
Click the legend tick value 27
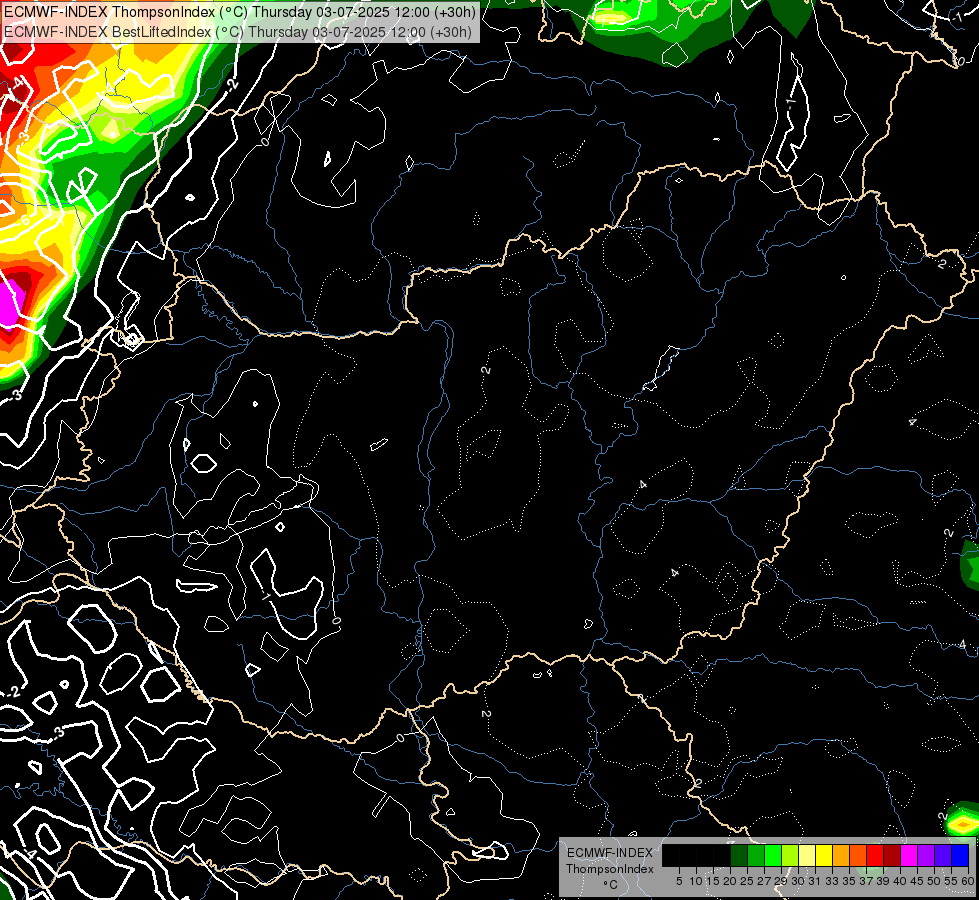pos(764,881)
